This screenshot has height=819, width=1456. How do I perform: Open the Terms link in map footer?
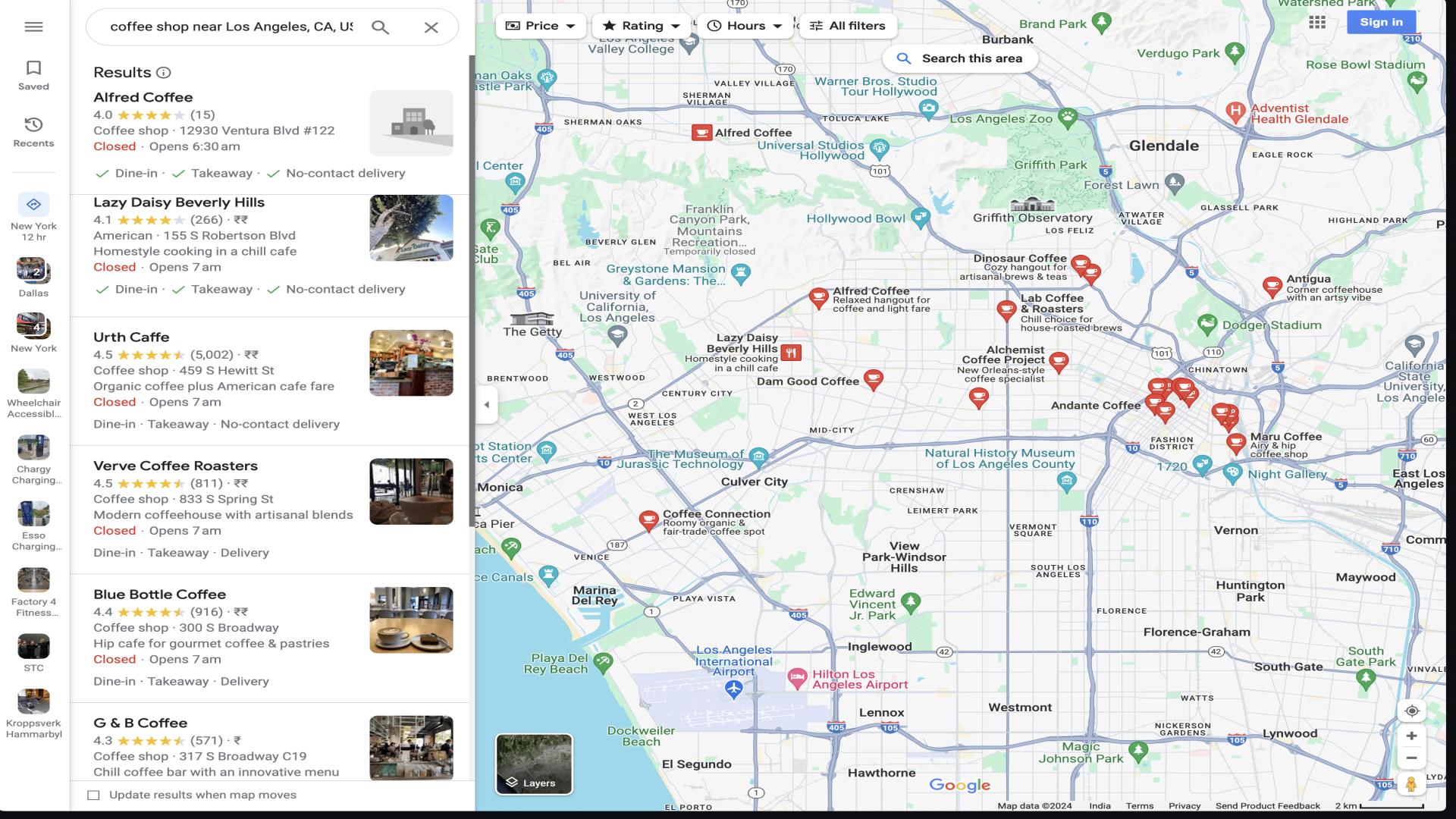pos(1139,806)
